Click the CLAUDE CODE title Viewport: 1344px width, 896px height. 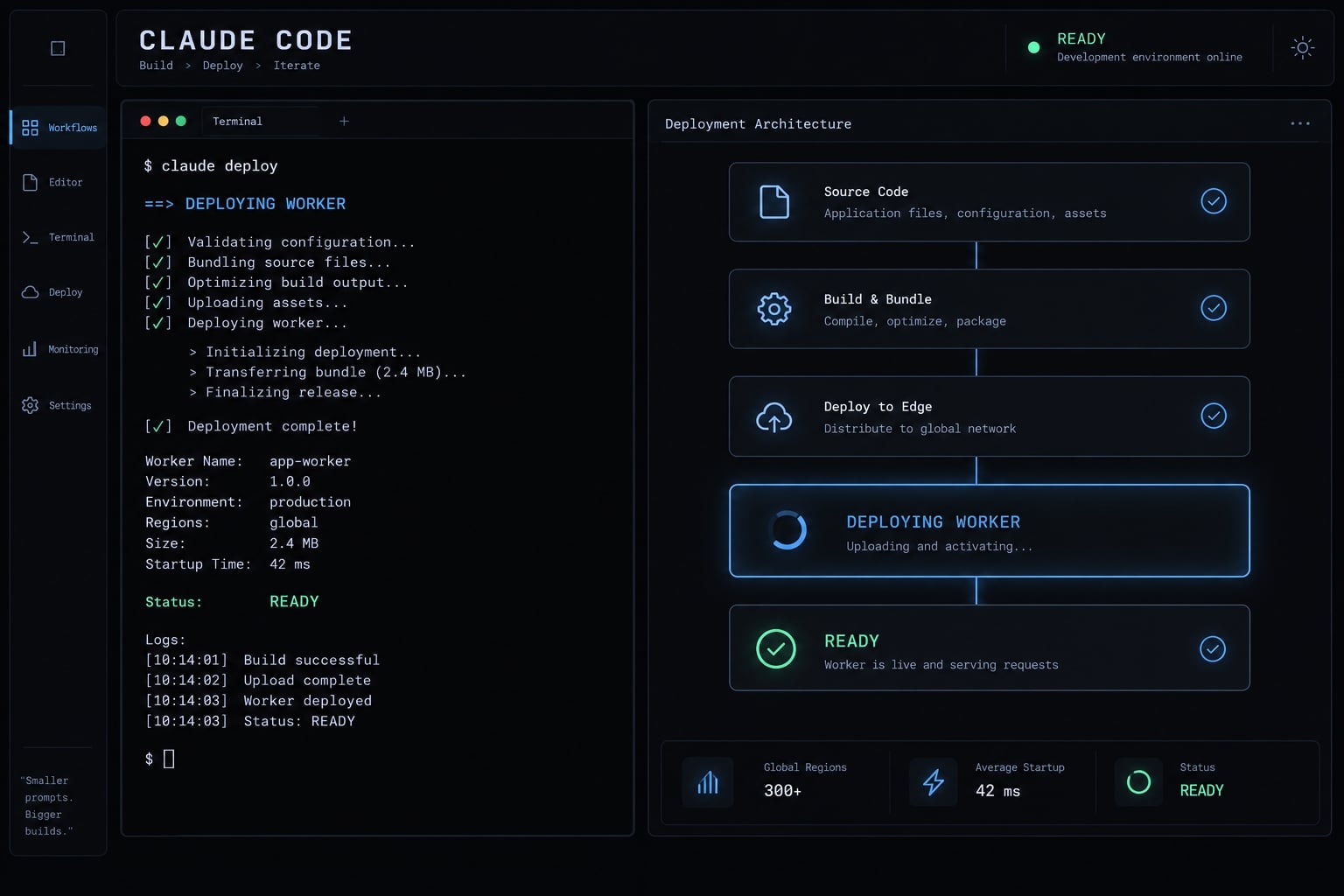(x=245, y=40)
